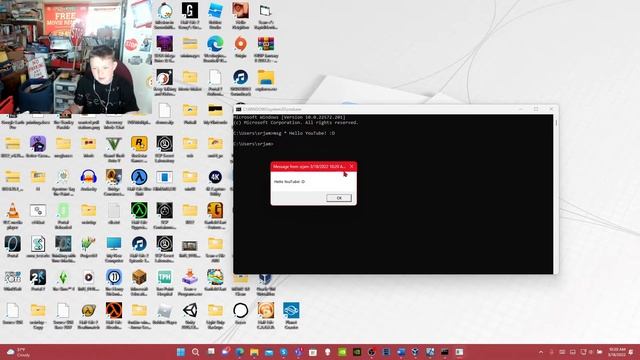
Task: Open File Explorer from the taskbar
Action: coord(254,352)
